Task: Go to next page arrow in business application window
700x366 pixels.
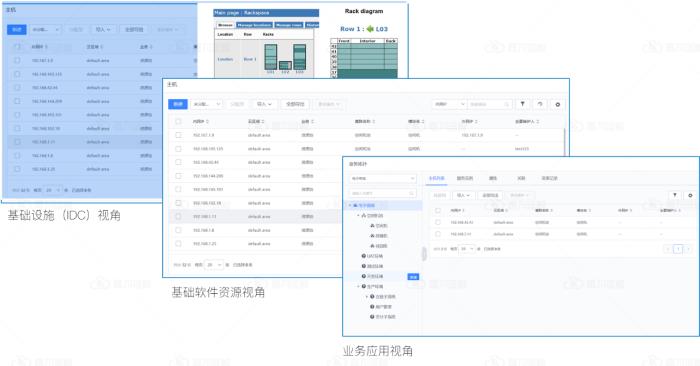Action: 688,249
